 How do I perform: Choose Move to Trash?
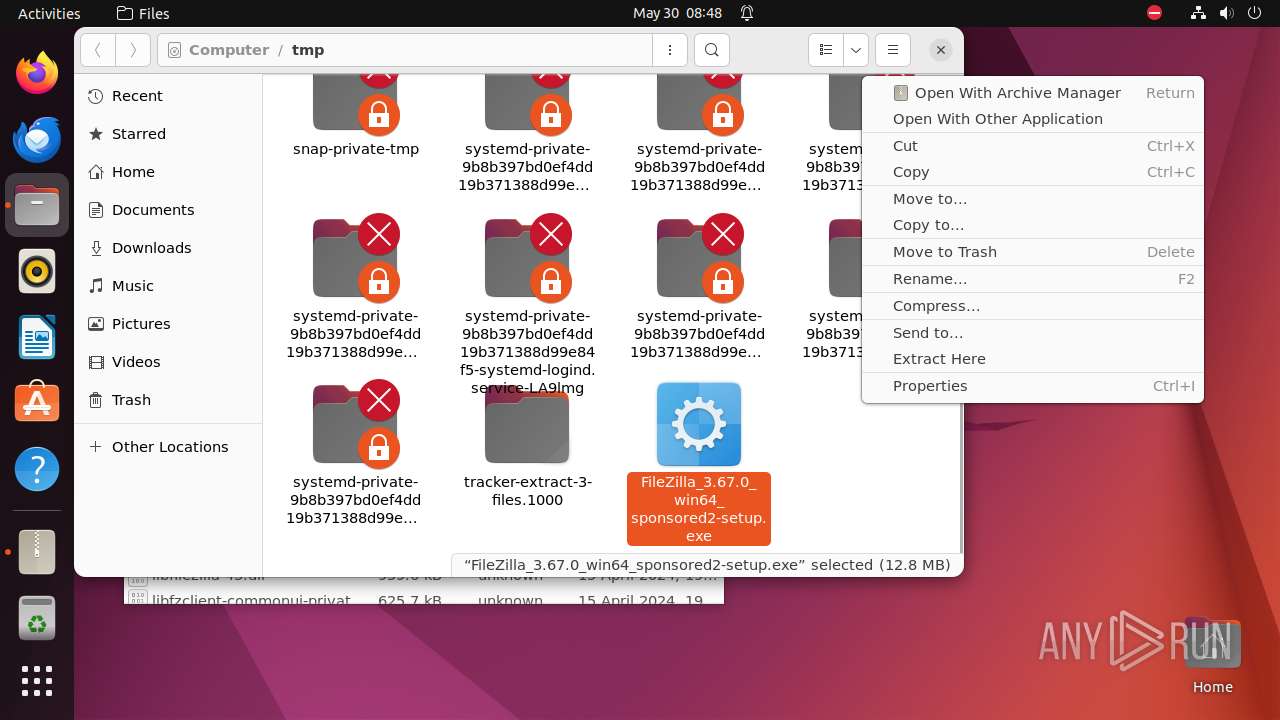click(x=1032, y=252)
